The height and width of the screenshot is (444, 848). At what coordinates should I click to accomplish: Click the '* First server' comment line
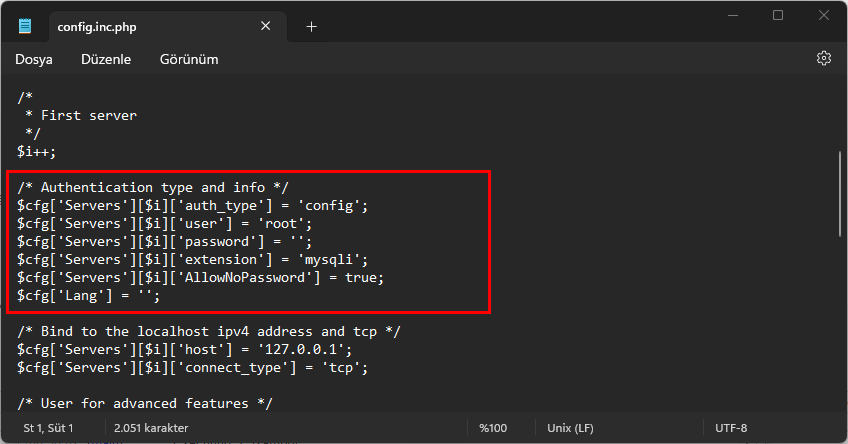point(81,115)
